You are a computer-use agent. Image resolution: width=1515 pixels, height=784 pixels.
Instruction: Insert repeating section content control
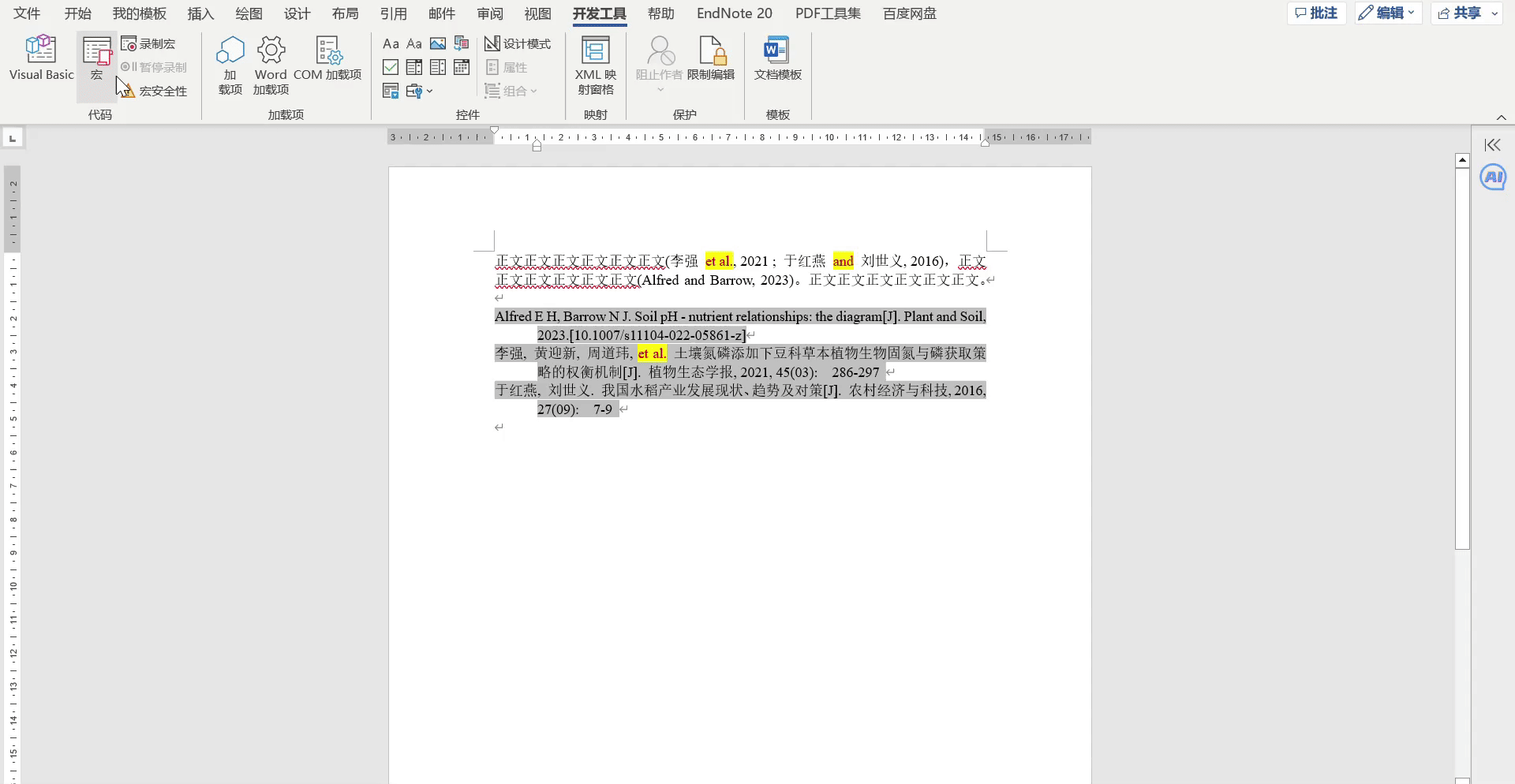tap(391, 91)
